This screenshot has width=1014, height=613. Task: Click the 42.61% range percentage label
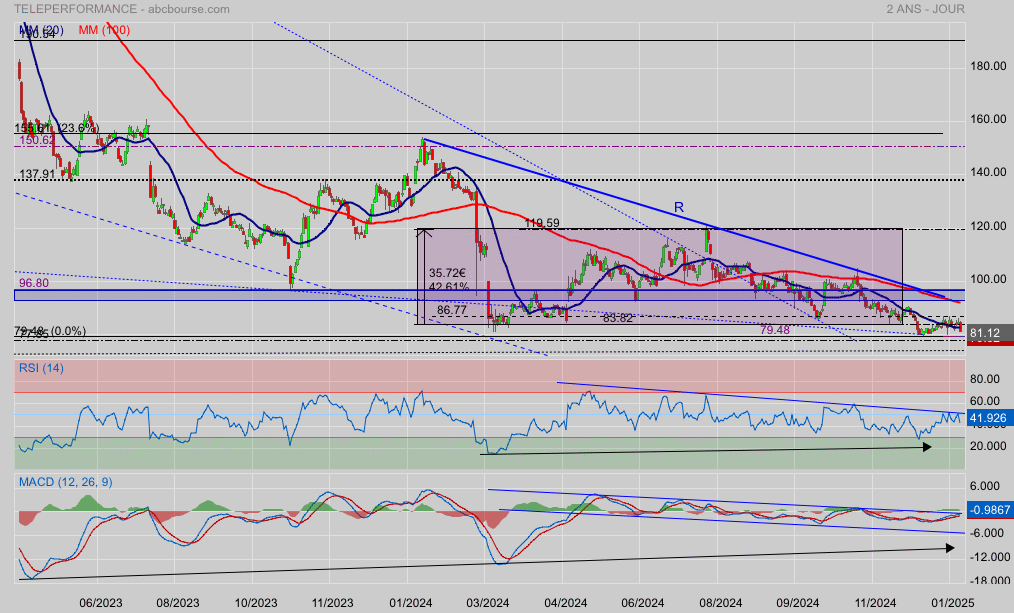click(449, 286)
